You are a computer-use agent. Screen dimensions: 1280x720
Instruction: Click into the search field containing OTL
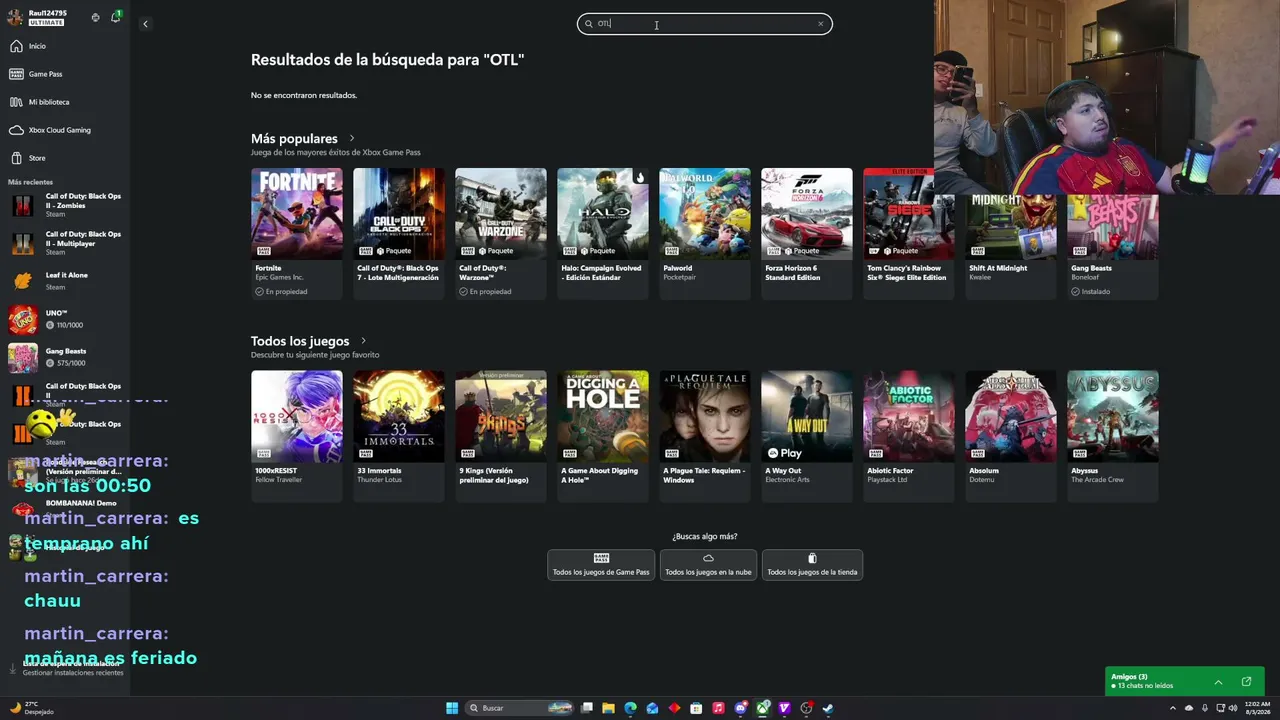pos(704,24)
